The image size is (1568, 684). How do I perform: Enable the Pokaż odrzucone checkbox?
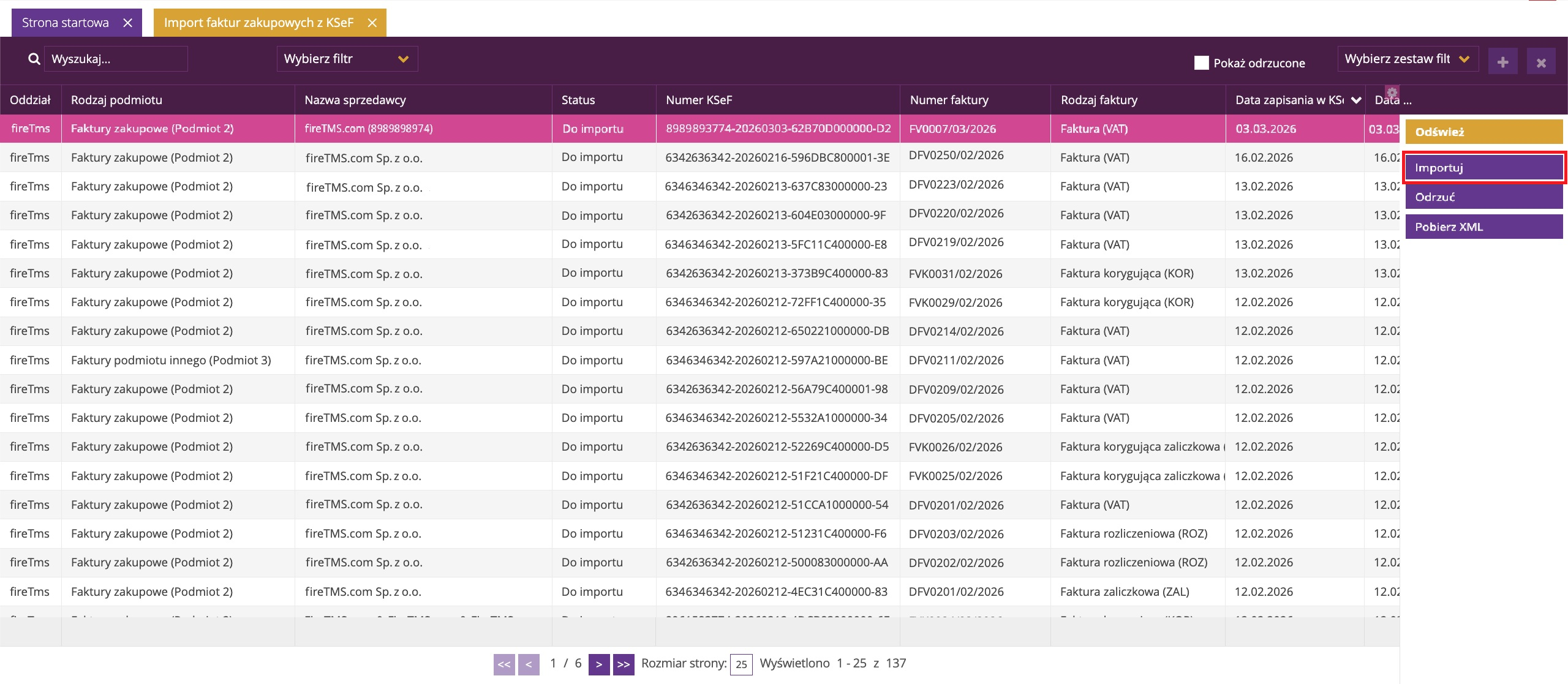pyautogui.click(x=1201, y=63)
